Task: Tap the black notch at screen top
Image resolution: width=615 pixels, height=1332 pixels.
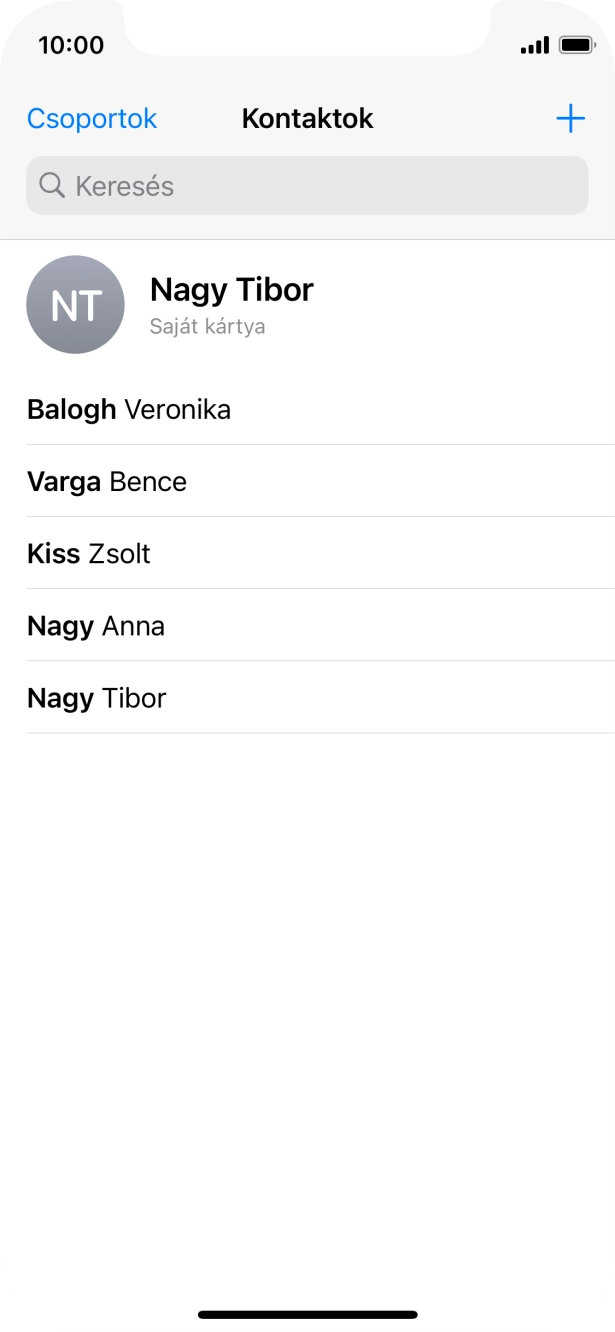Action: [307, 25]
